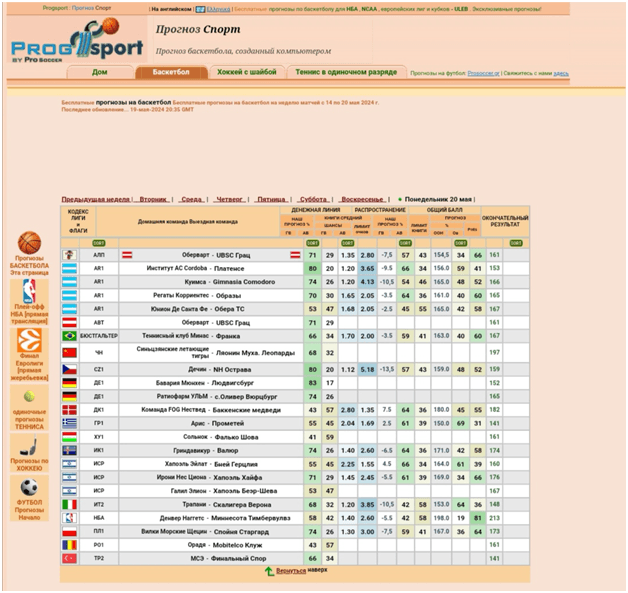
Task: Click Romania flag in РО1 row
Action: click(x=69, y=545)
